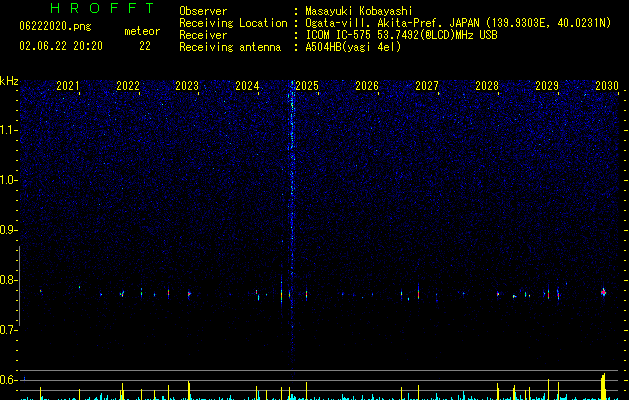Image resolution: width=629 pixels, height=400 pixels.
Task: Click the date stamp 02.06.22 20:20
Action: pos(61,46)
